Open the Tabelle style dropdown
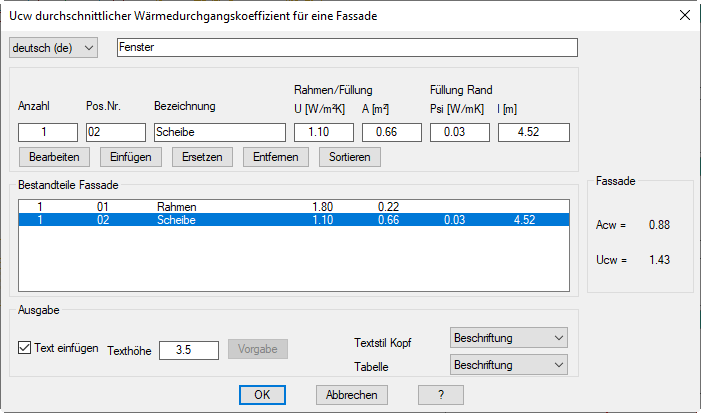Screen dimensions: 701x413 509,365
